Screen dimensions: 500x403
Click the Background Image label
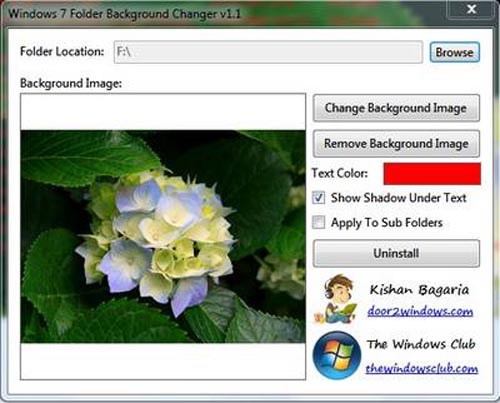click(71, 83)
